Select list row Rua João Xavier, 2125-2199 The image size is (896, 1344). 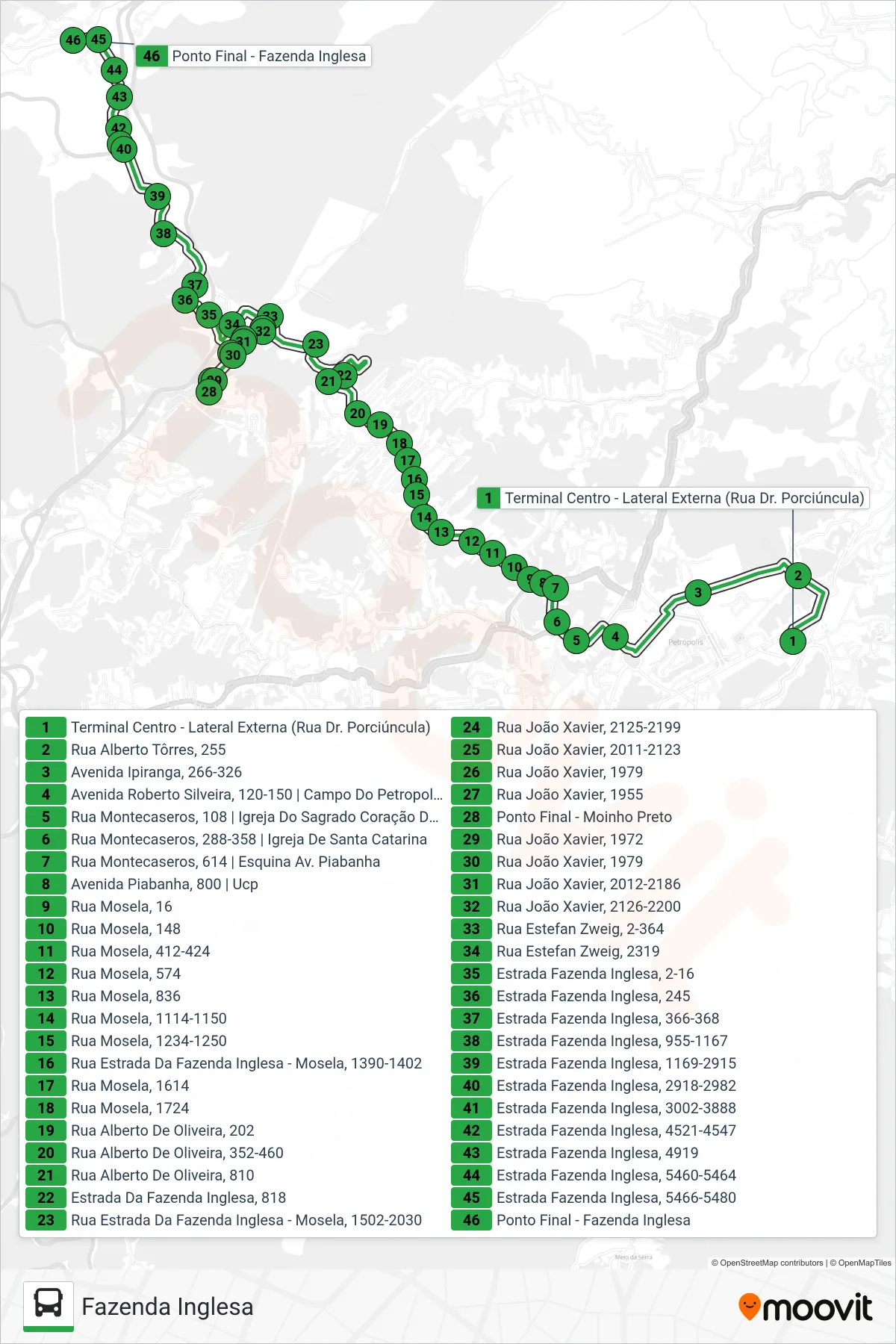tap(660, 727)
